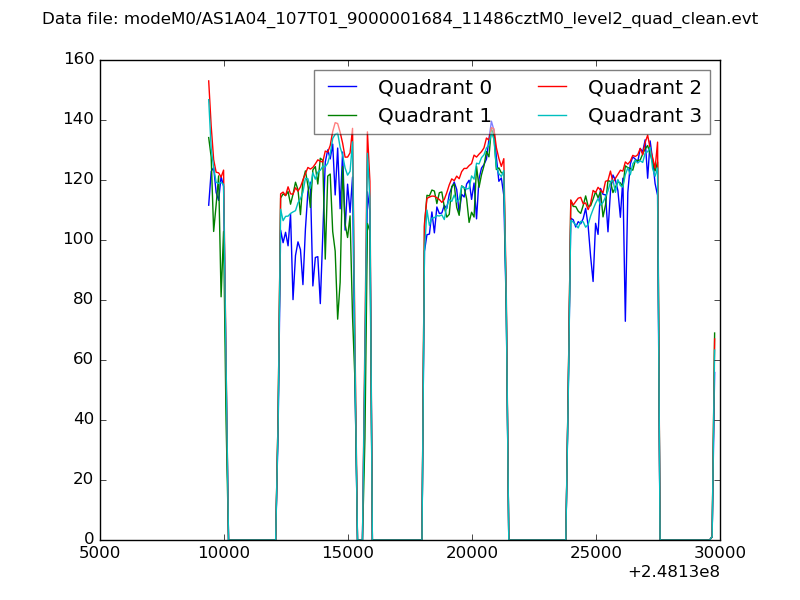Click the y-axis tick label 100
800x600 pixels.
coord(79,240)
